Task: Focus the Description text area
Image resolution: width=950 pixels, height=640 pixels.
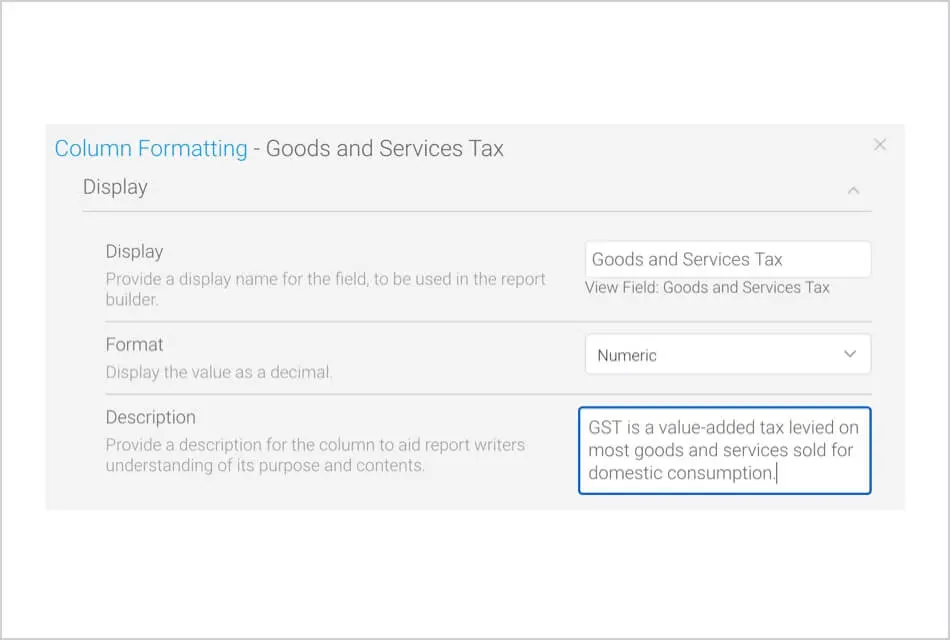Action: [725, 450]
